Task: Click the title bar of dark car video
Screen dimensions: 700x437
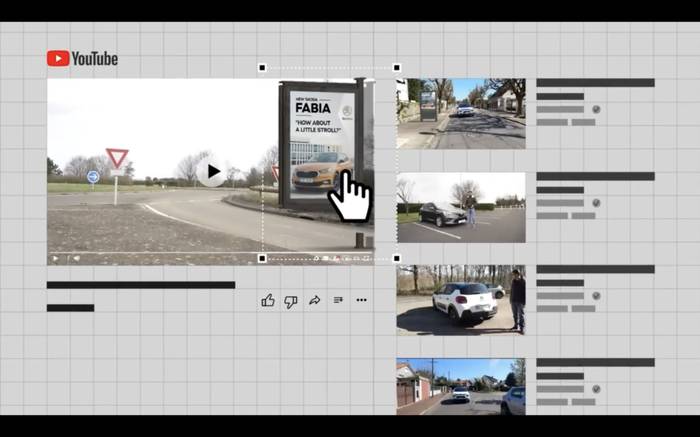Action: coord(596,176)
